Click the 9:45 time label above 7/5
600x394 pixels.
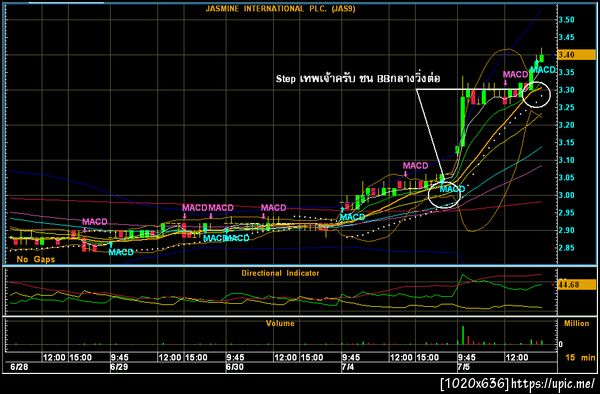pos(466,358)
